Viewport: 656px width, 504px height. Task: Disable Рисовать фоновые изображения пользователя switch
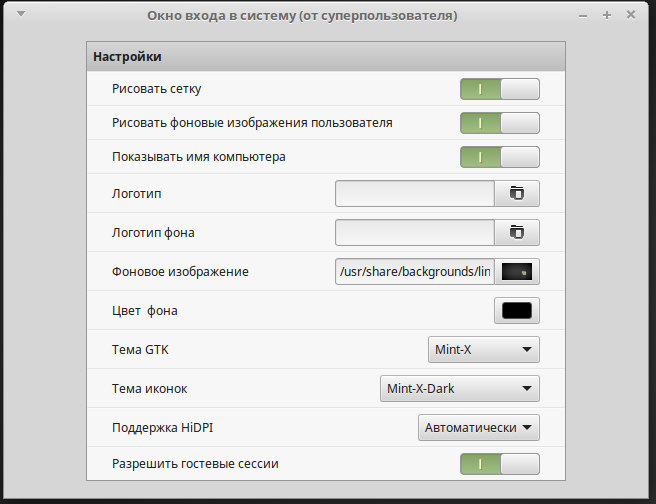pyautogui.click(x=499, y=123)
